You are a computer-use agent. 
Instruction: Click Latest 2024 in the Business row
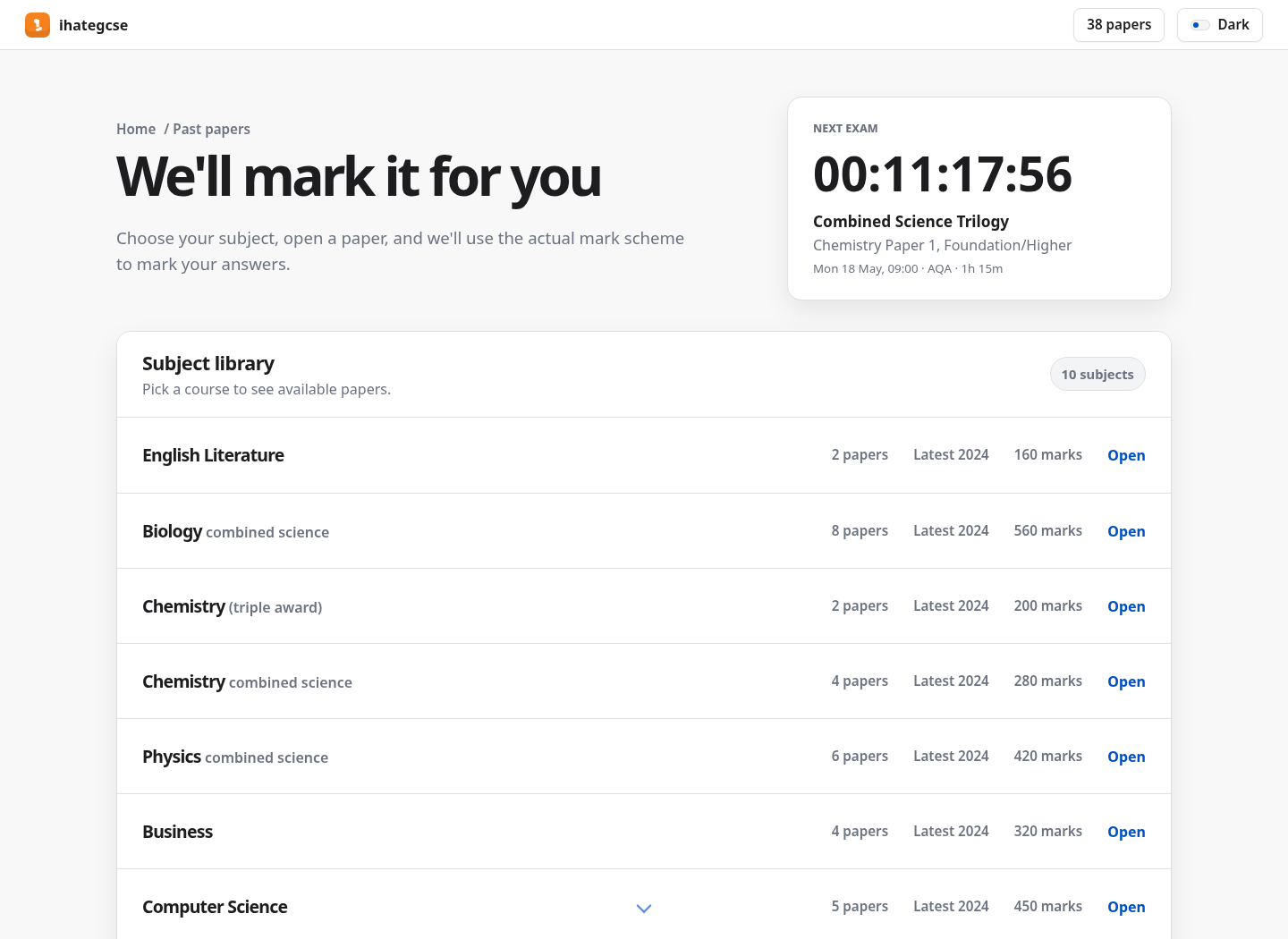pos(951,831)
